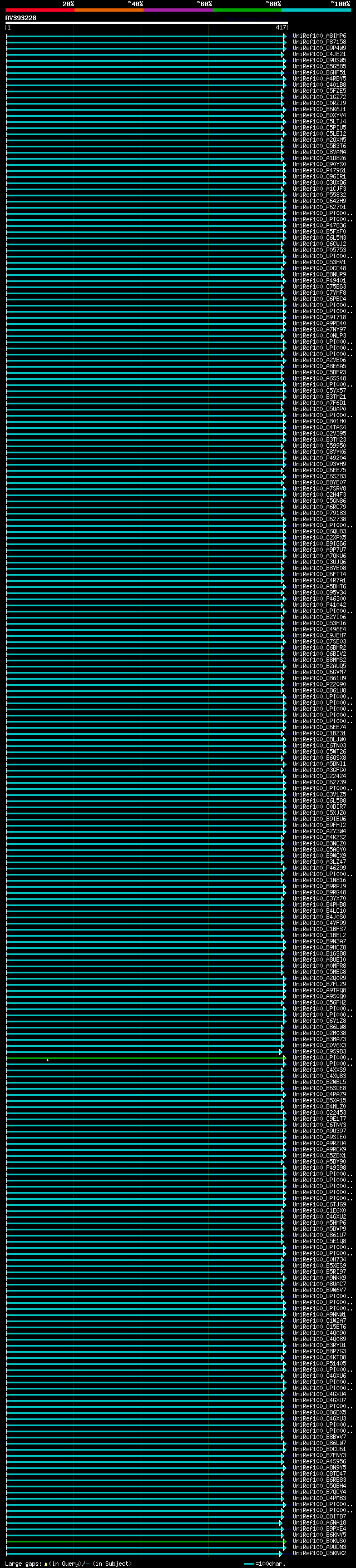
Task: Select the UniRef100_O62739 hit label
Action: coord(319,782)
